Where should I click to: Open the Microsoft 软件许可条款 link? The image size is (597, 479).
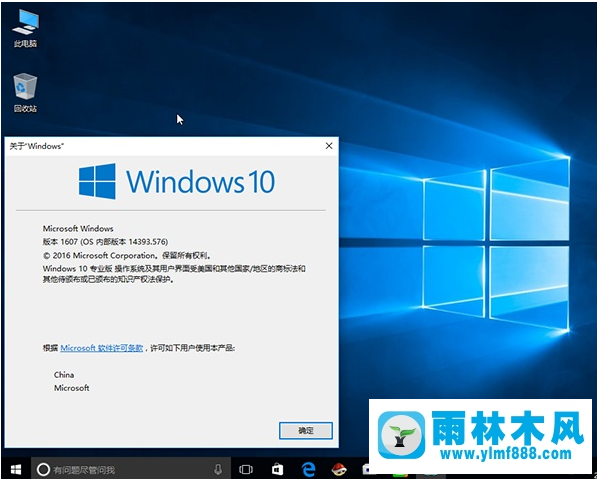(102, 348)
